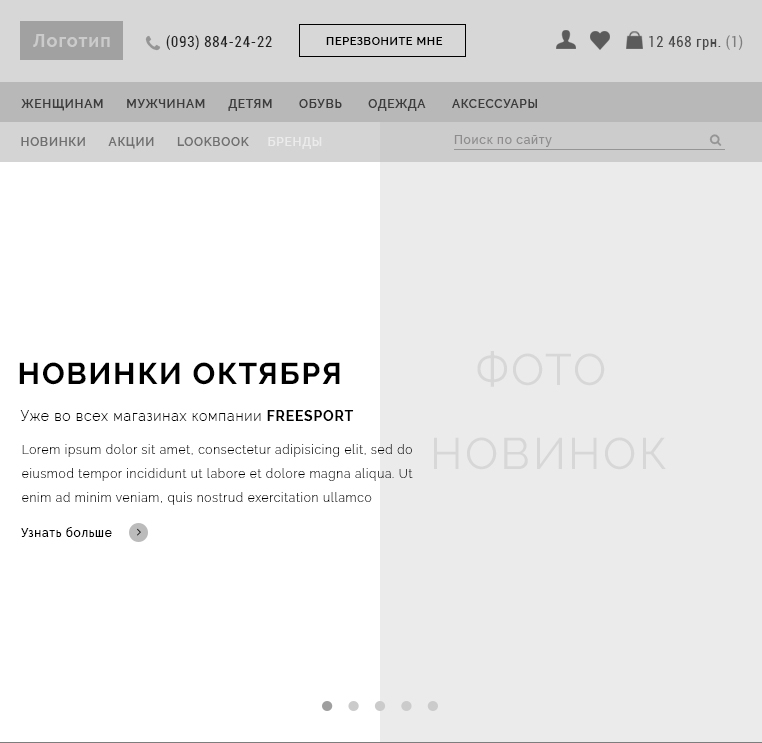Click the Узнать больше link
The image size is (762, 743).
pos(66,533)
